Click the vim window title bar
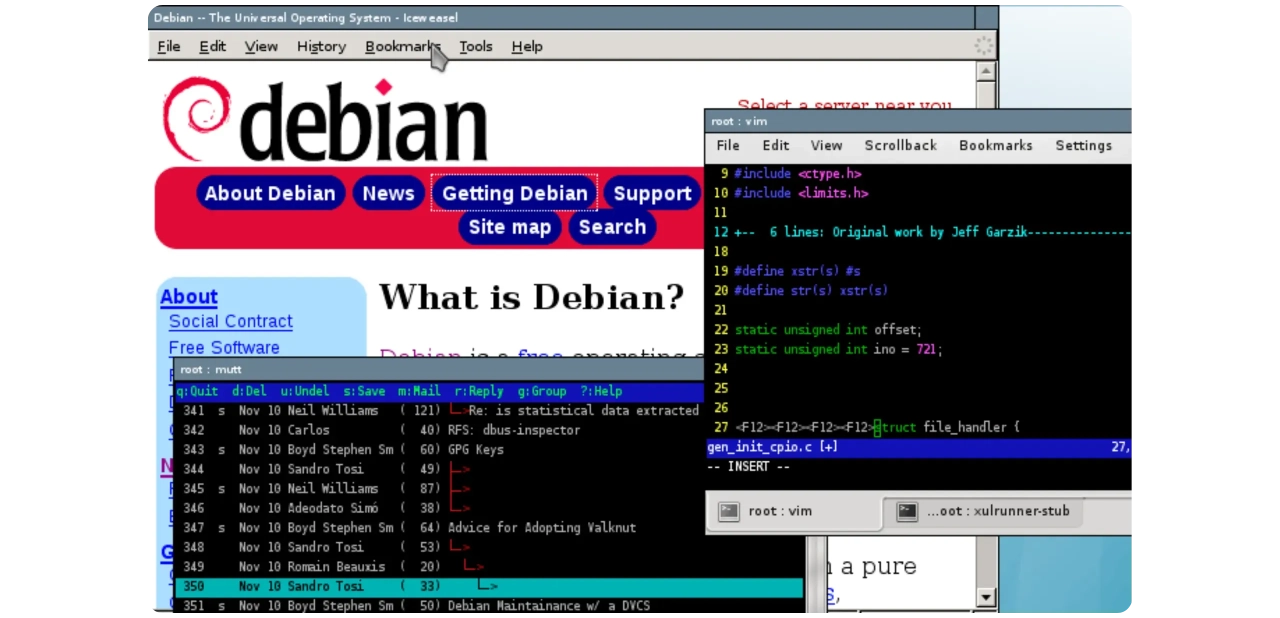Screen dimensions: 1280x618 click(918, 121)
